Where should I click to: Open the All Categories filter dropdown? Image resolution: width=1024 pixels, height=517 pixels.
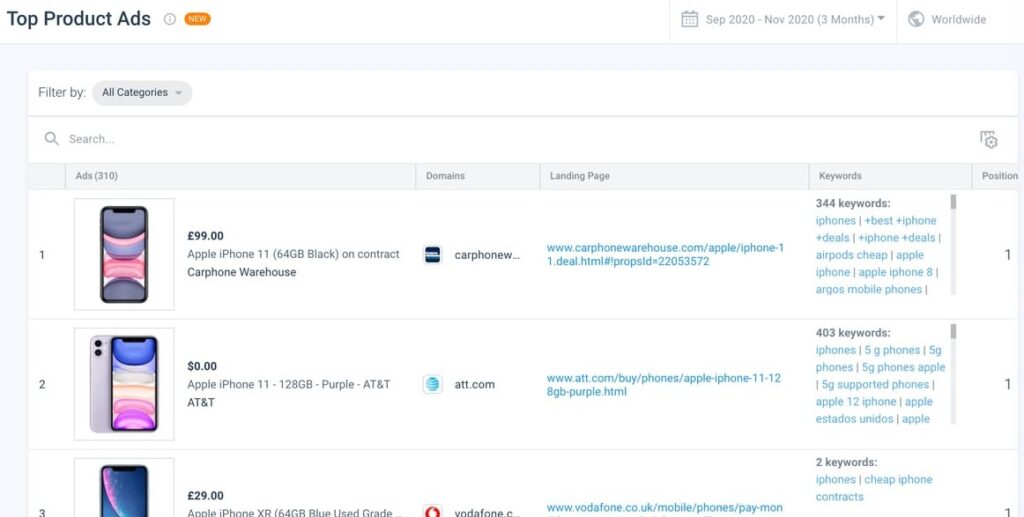(142, 93)
